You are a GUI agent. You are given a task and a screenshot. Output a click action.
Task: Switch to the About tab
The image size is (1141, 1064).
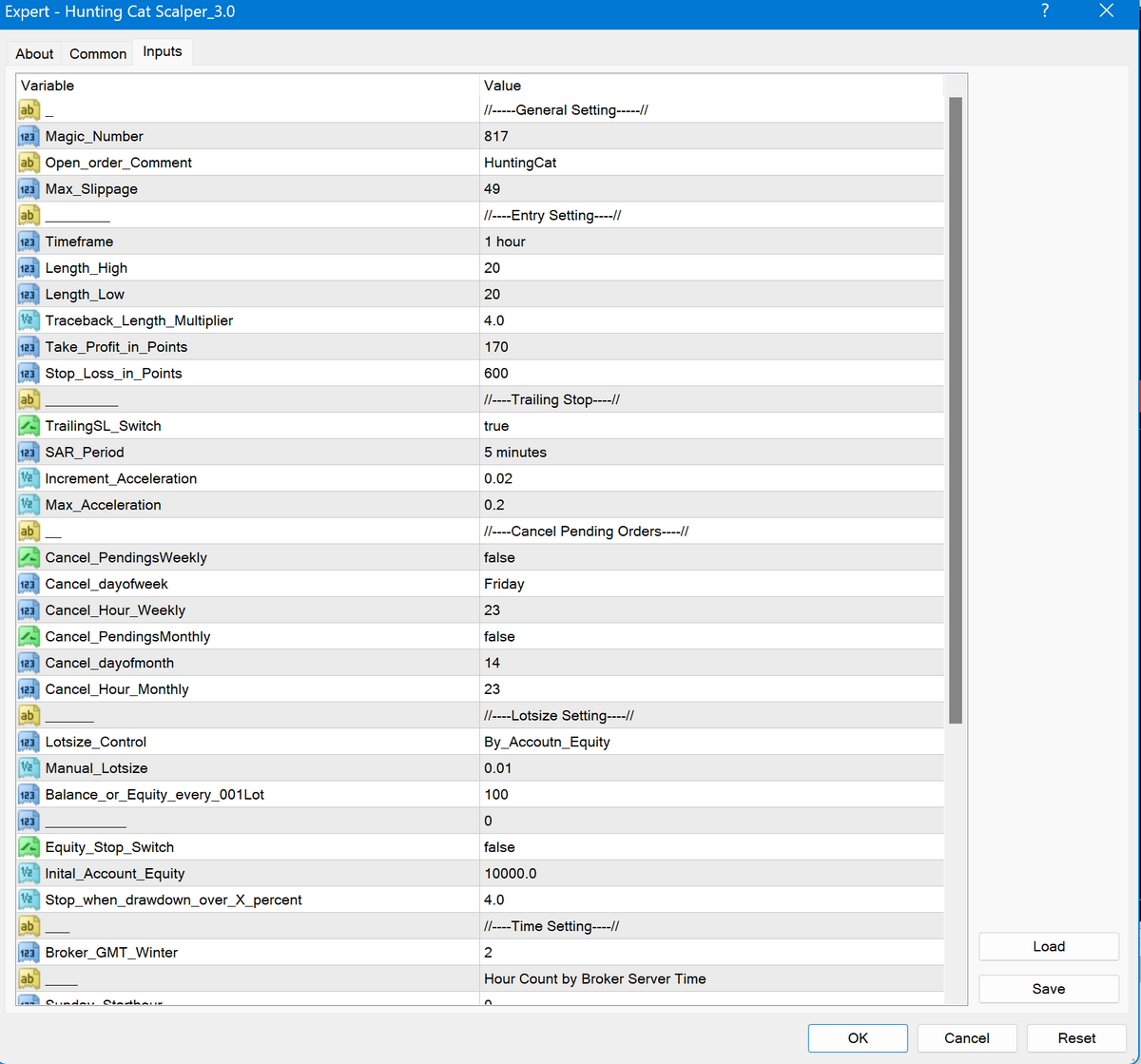pos(34,53)
